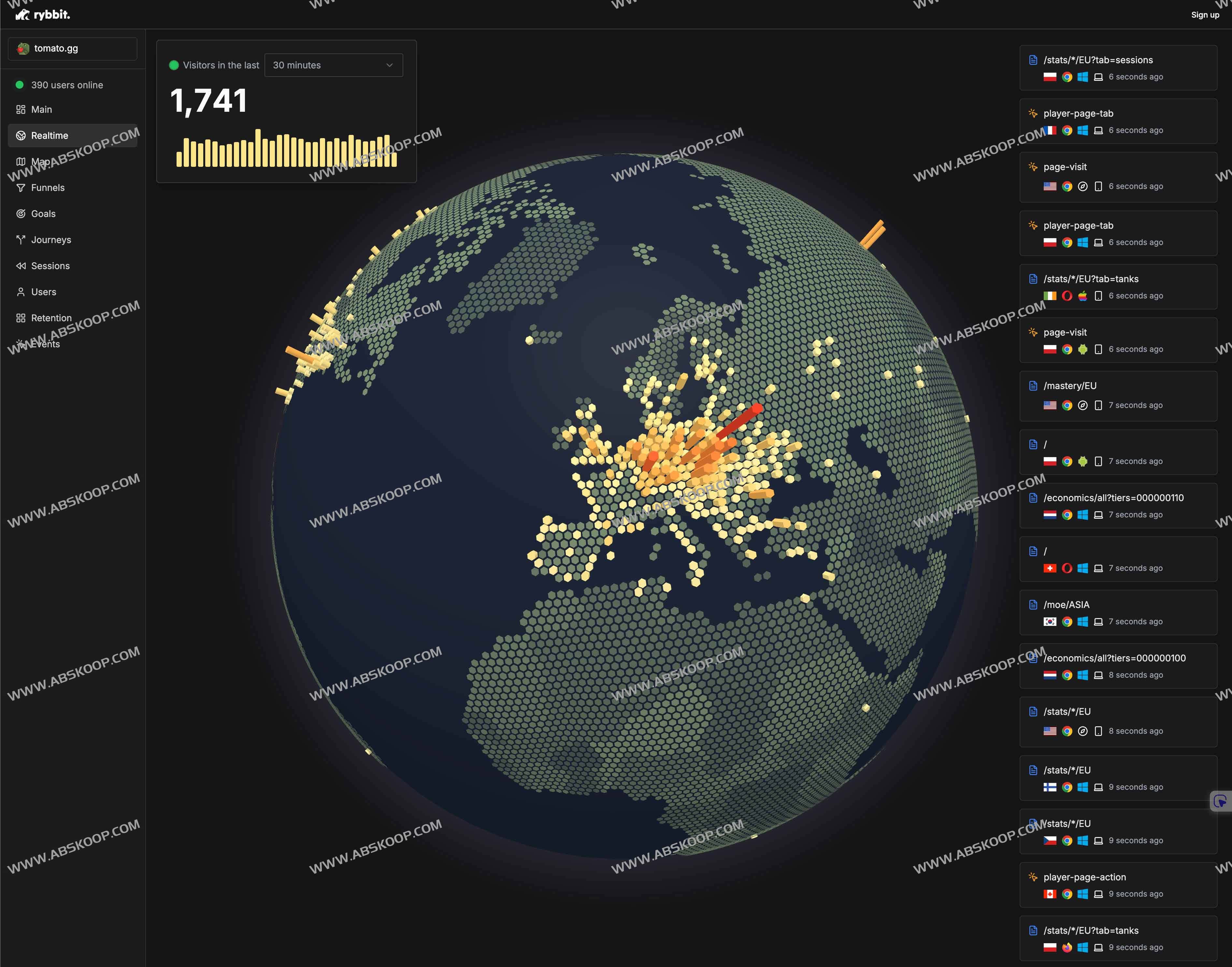Click the 390 users online indicator
The image size is (1232, 967).
pyautogui.click(x=67, y=85)
